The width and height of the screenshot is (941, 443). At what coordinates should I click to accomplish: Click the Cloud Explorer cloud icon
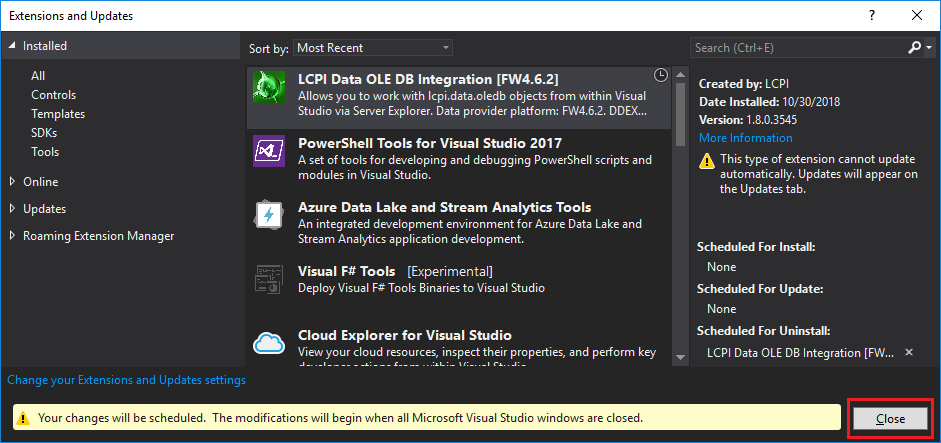pyautogui.click(x=269, y=343)
